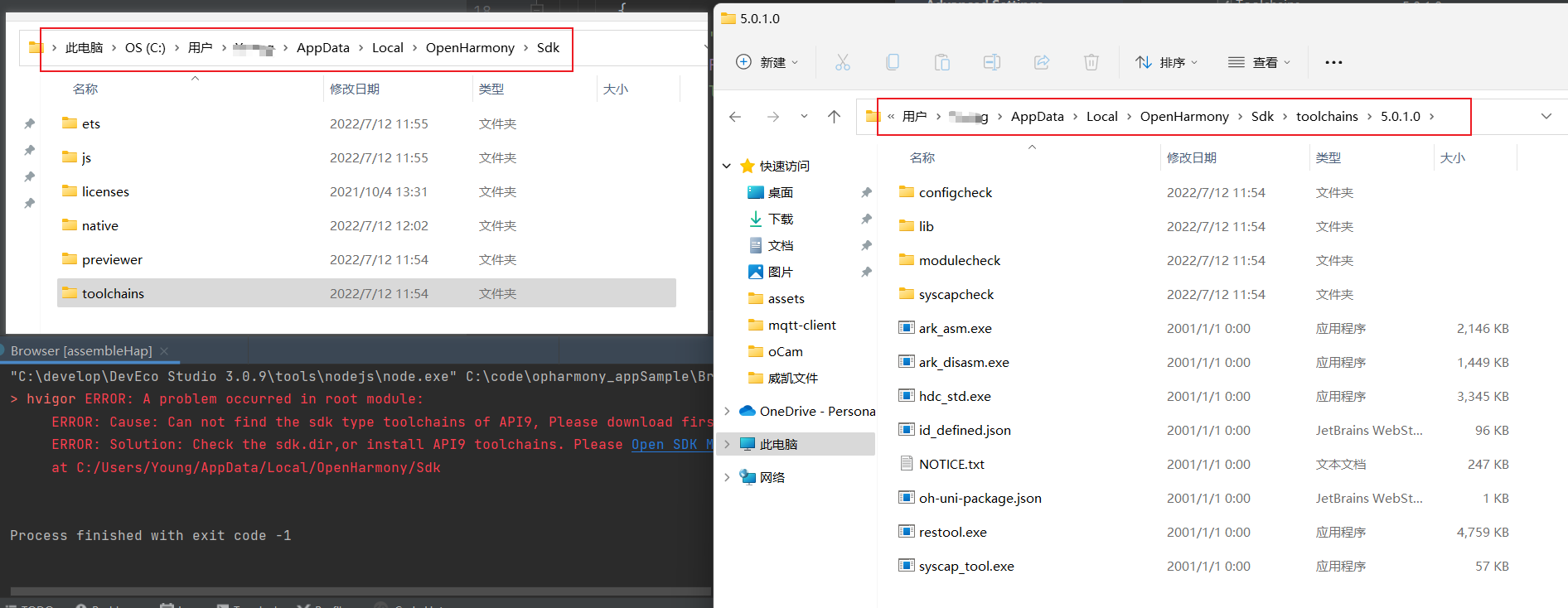This screenshot has height=608, width=1568.
Task: Click the Copy icon in 5.0.1.0 toolbar
Action: coord(893,62)
